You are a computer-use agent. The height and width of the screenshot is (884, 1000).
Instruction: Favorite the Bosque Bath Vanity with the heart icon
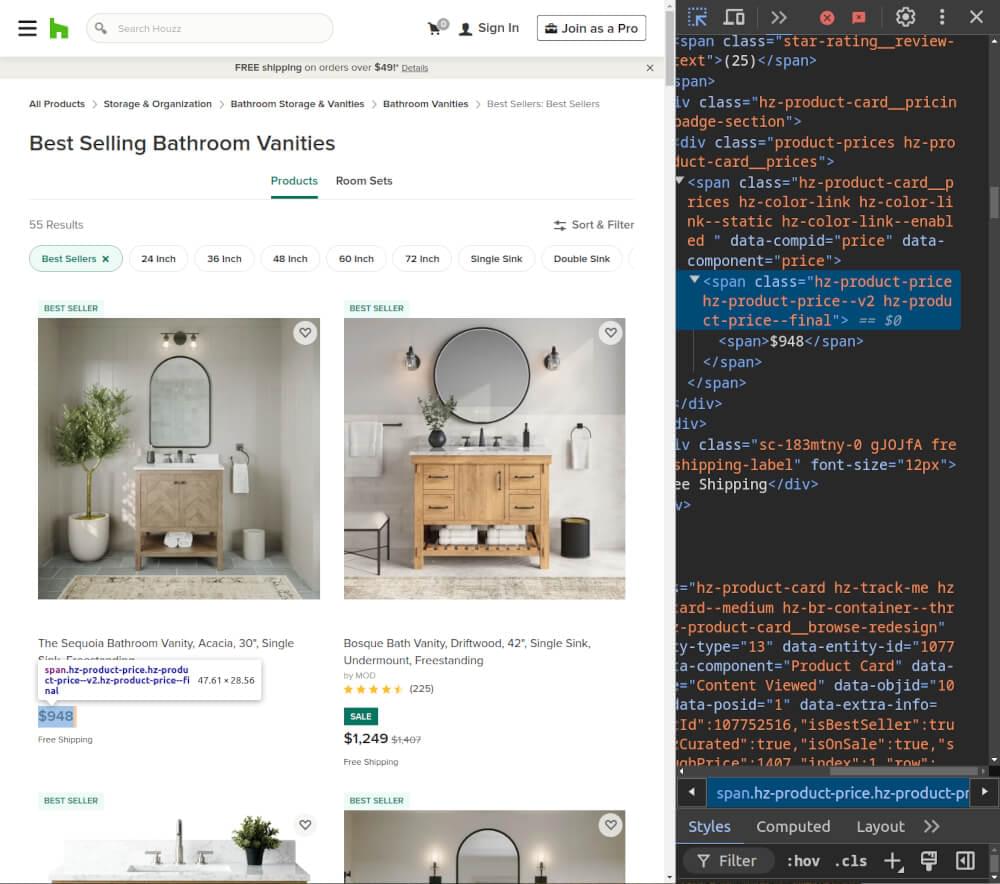(x=611, y=332)
